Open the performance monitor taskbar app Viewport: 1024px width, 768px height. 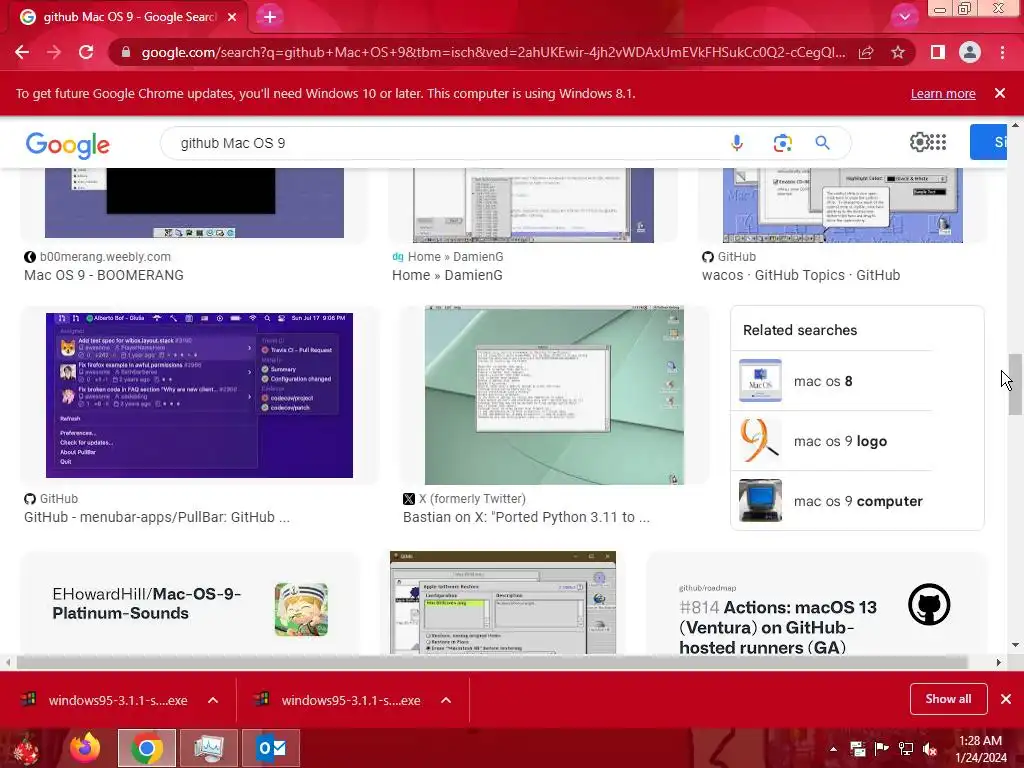pyautogui.click(x=208, y=748)
